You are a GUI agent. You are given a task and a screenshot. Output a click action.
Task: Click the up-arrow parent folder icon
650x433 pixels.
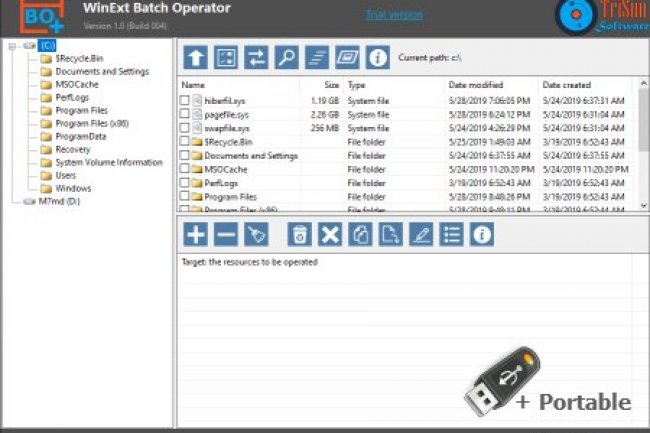tap(196, 57)
